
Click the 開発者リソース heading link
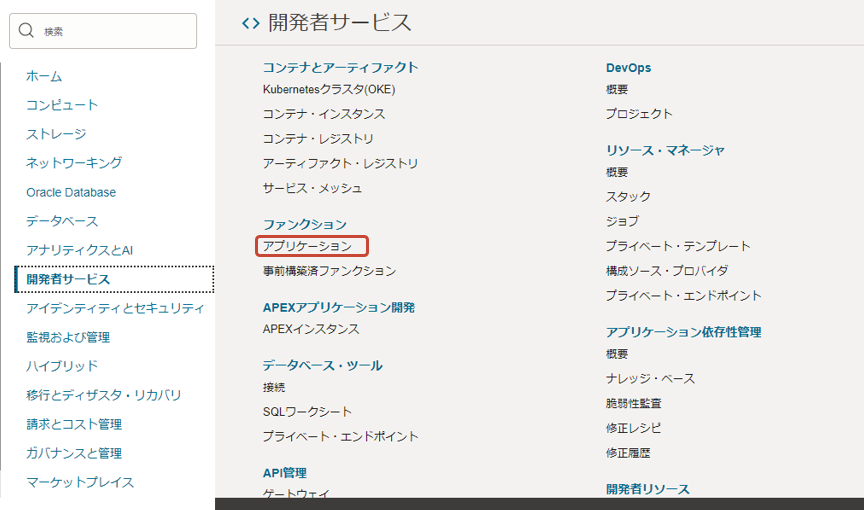pyautogui.click(x=647, y=489)
